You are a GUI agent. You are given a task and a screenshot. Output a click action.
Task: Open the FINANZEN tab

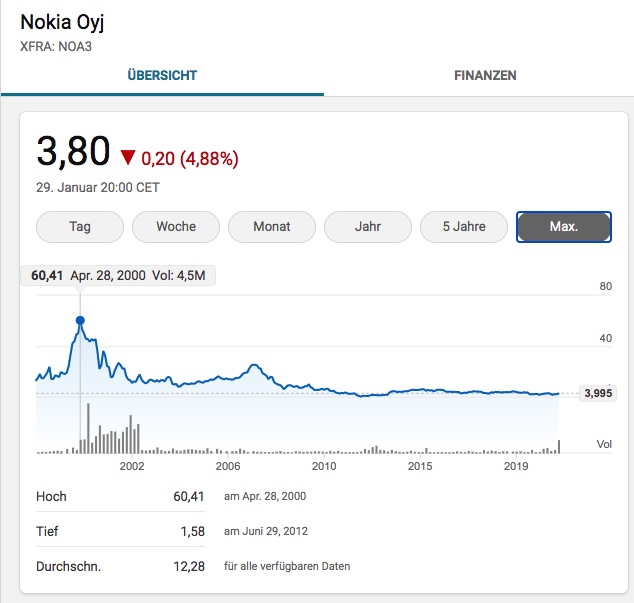(485, 75)
